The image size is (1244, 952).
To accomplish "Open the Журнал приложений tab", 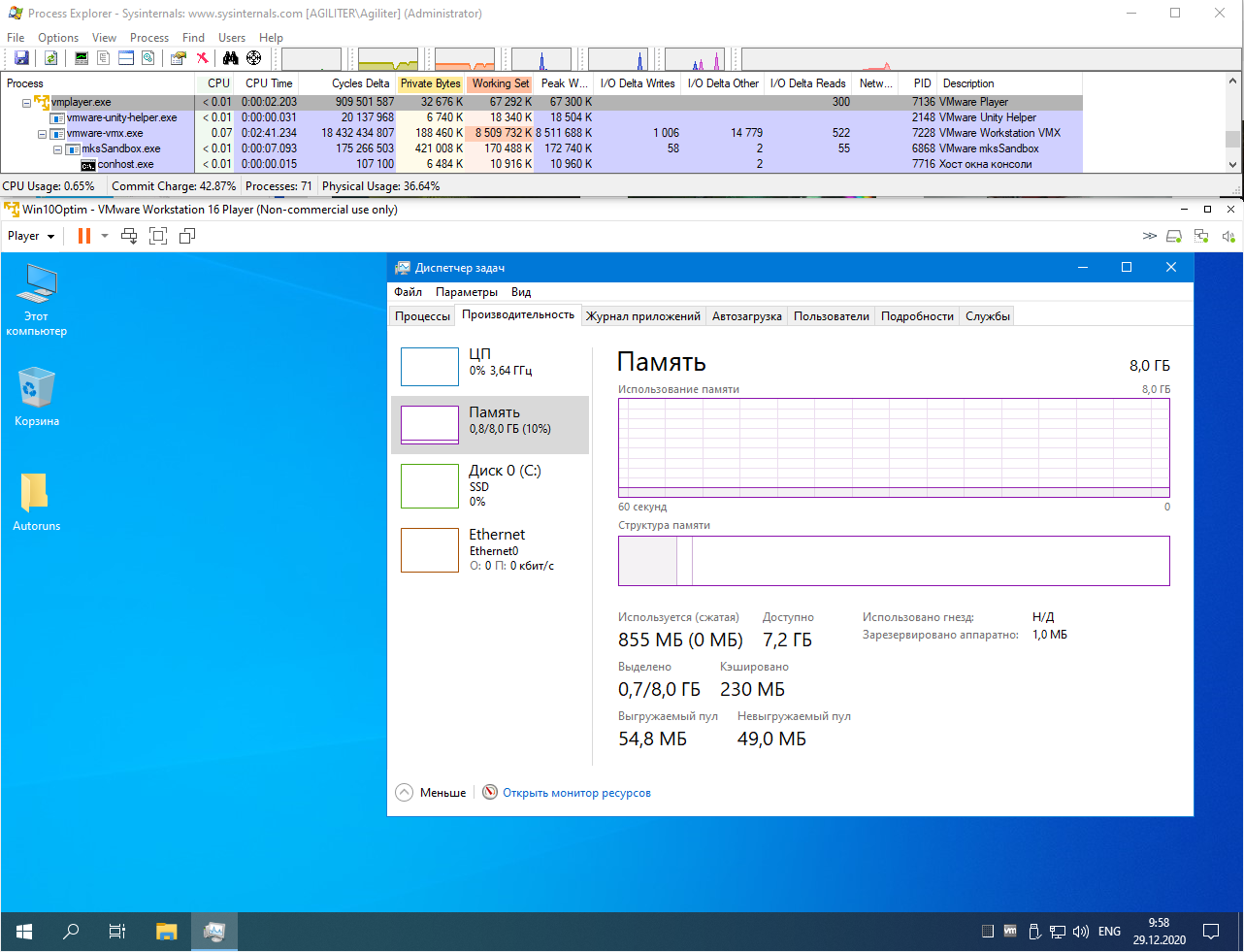I will pyautogui.click(x=643, y=315).
